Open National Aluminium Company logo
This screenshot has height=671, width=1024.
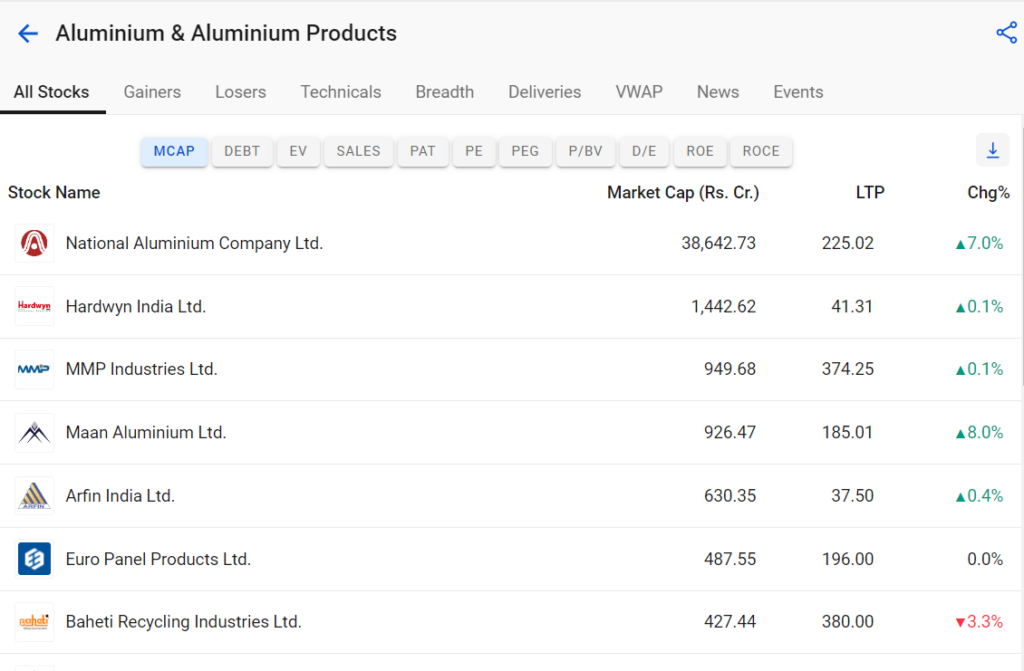point(34,243)
